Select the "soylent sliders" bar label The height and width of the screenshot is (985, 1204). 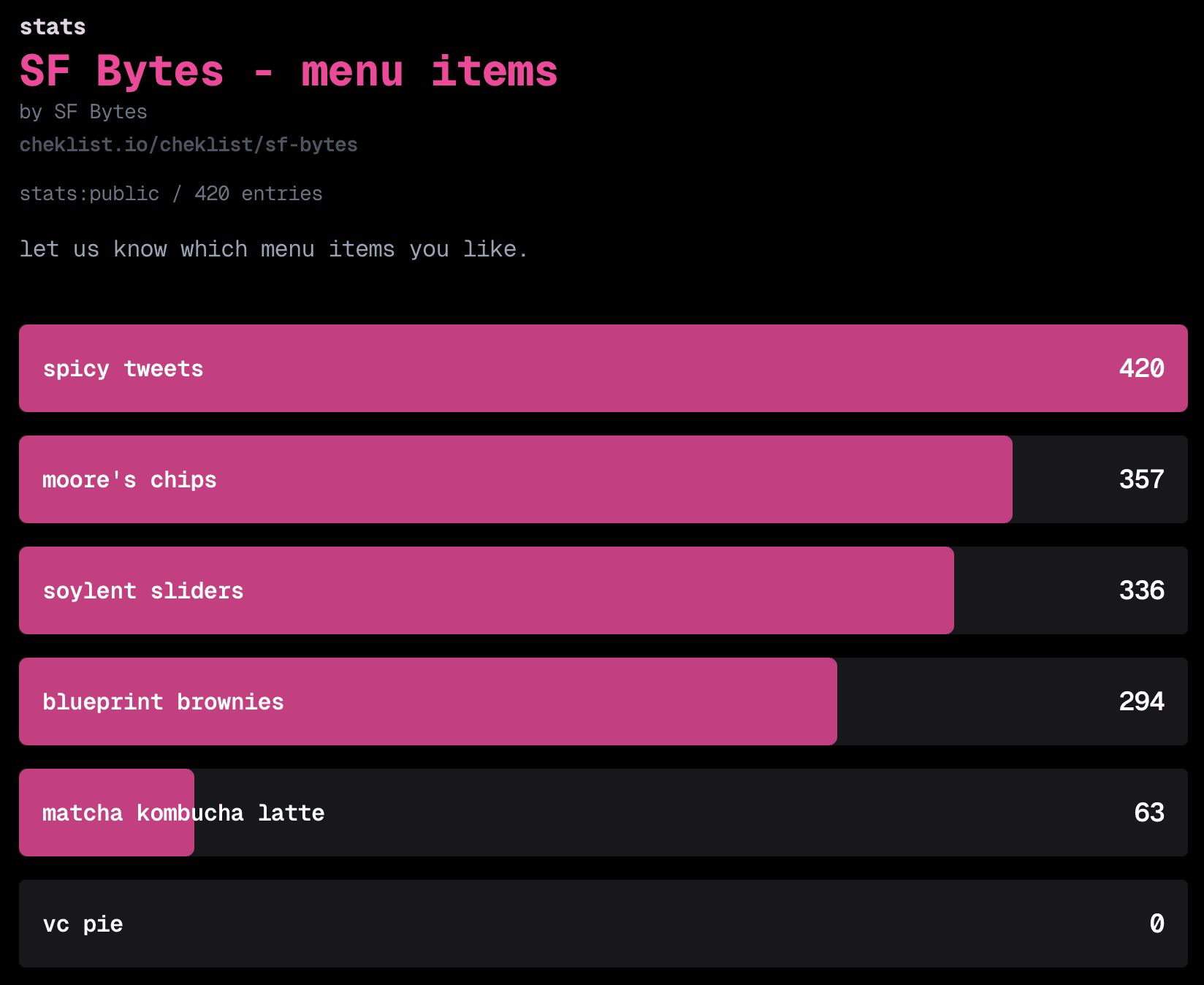(143, 591)
